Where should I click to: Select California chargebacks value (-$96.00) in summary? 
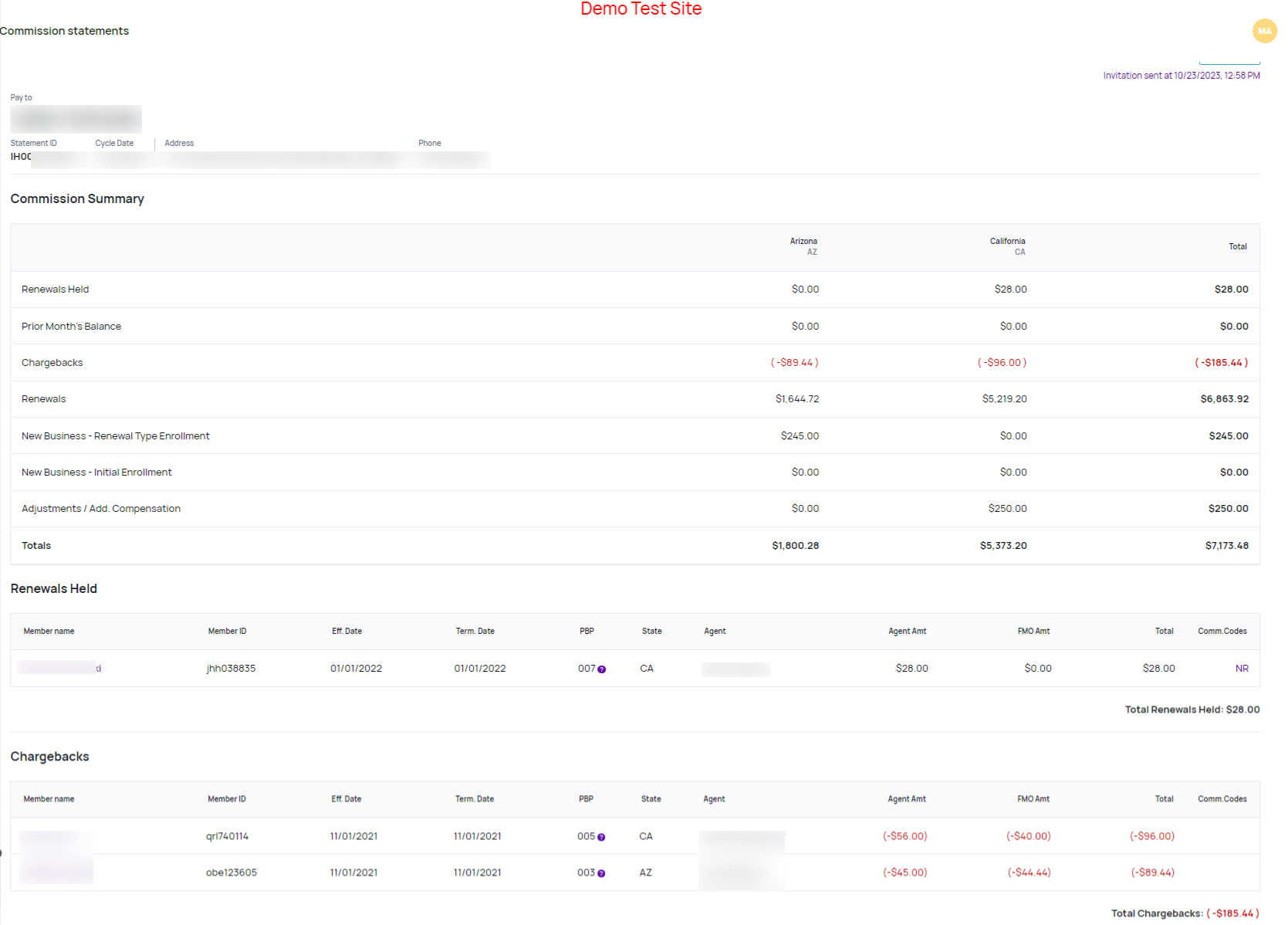pyautogui.click(x=1002, y=363)
